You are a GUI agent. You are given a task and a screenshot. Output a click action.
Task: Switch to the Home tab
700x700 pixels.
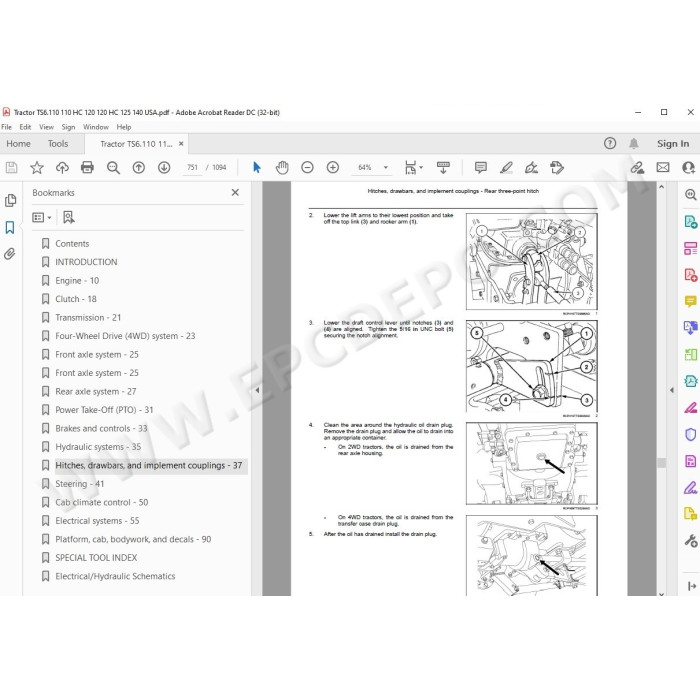(18, 144)
